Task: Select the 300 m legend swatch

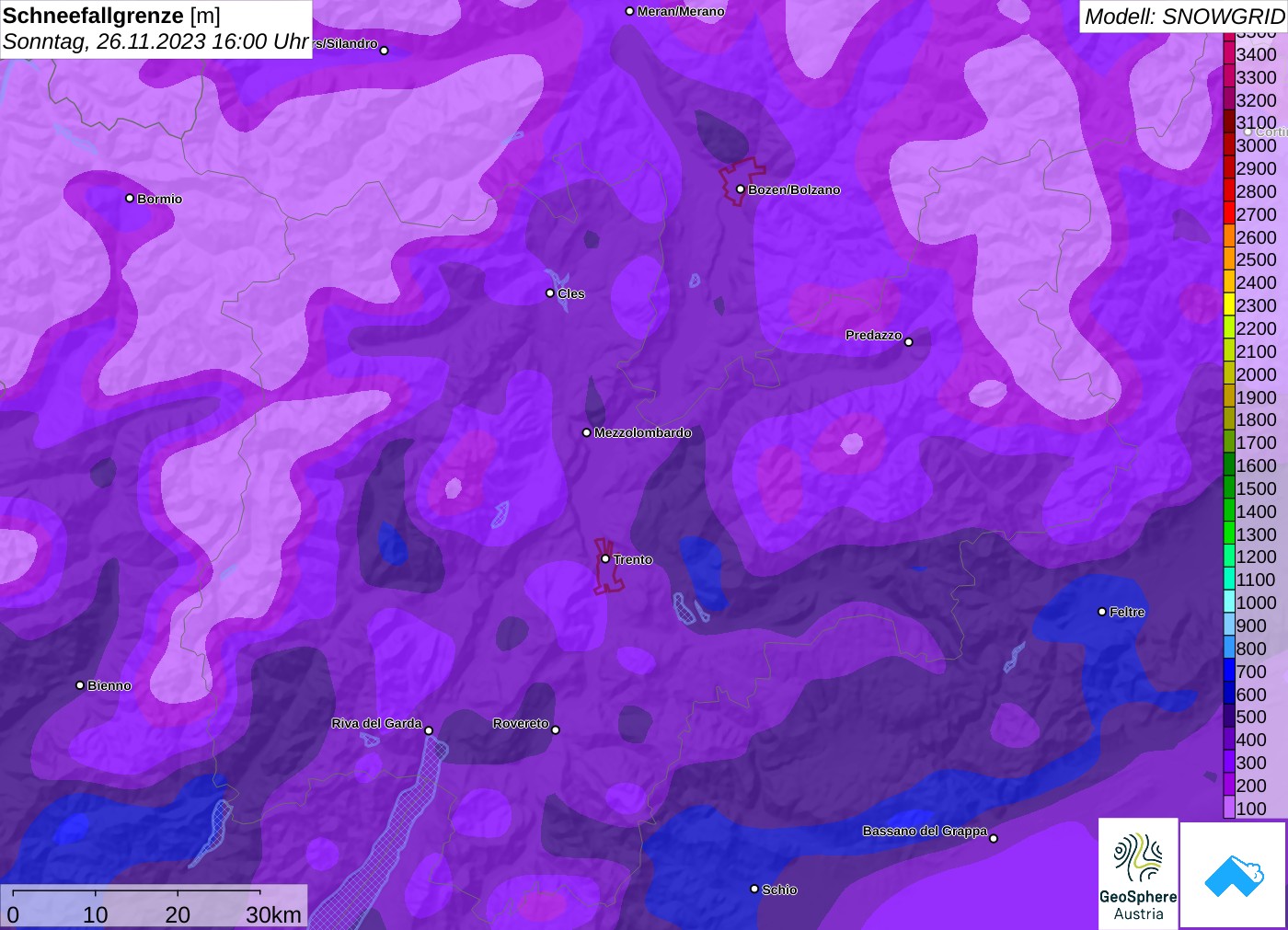Action: [1228, 762]
